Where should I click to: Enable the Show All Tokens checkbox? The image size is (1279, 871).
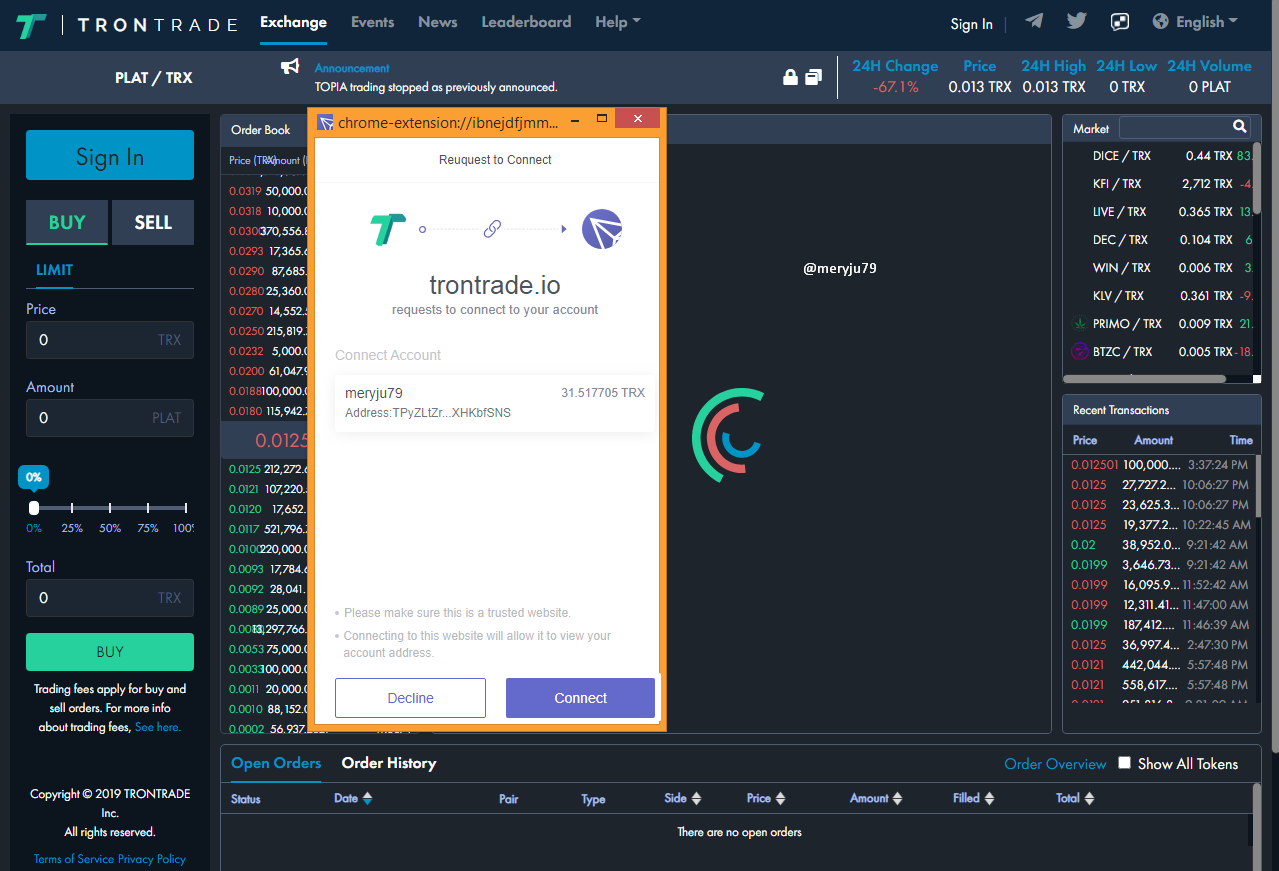[1124, 763]
